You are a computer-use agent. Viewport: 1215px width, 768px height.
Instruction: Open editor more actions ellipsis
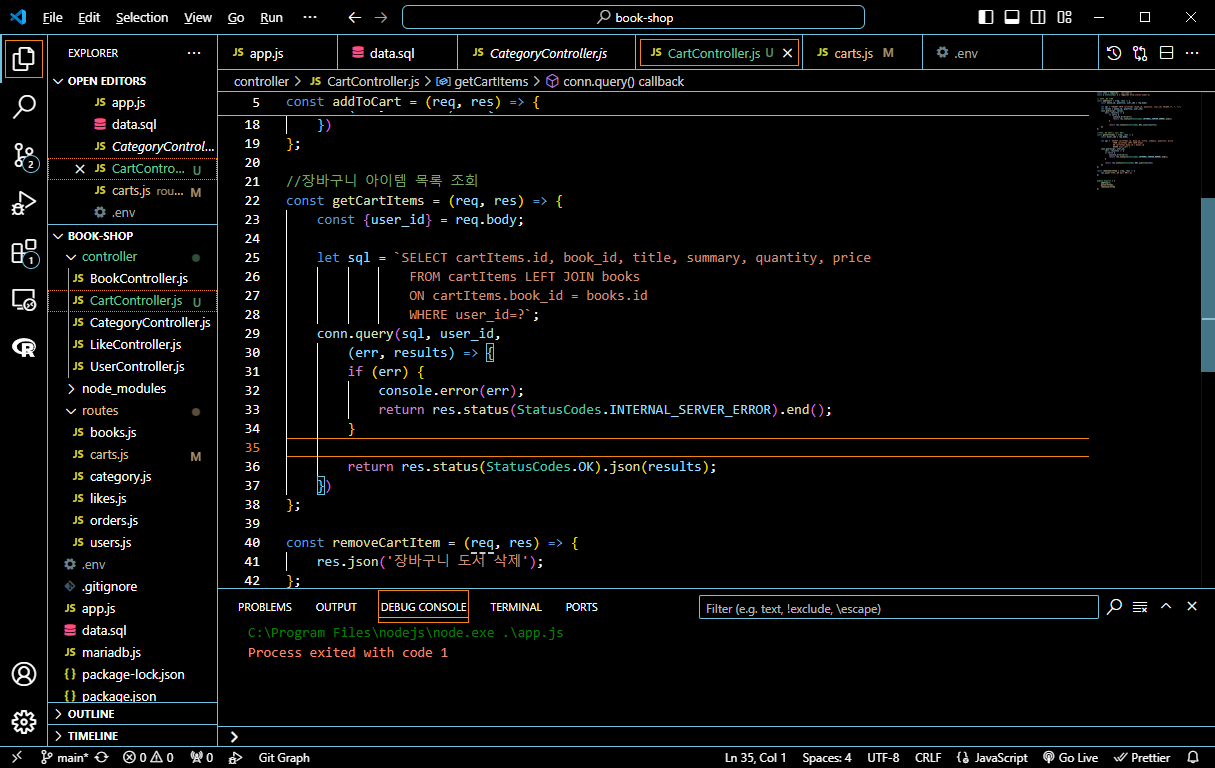pos(1192,53)
